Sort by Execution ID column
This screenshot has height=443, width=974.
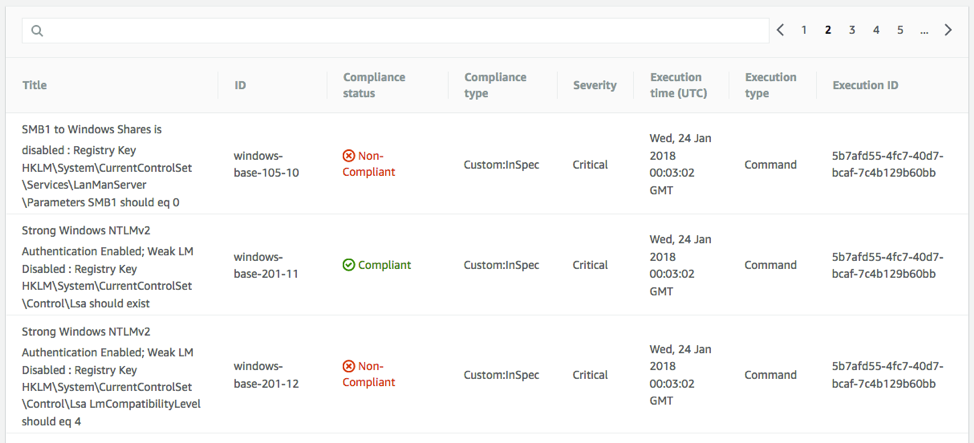click(x=865, y=85)
